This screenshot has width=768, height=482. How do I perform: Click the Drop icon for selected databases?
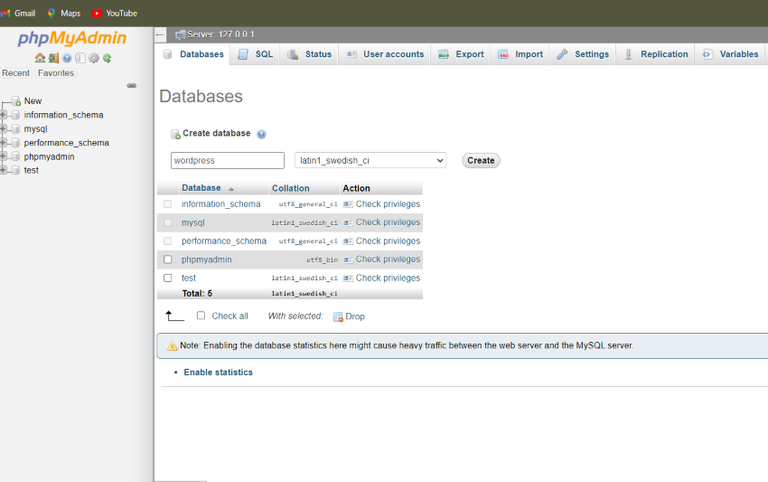point(338,317)
